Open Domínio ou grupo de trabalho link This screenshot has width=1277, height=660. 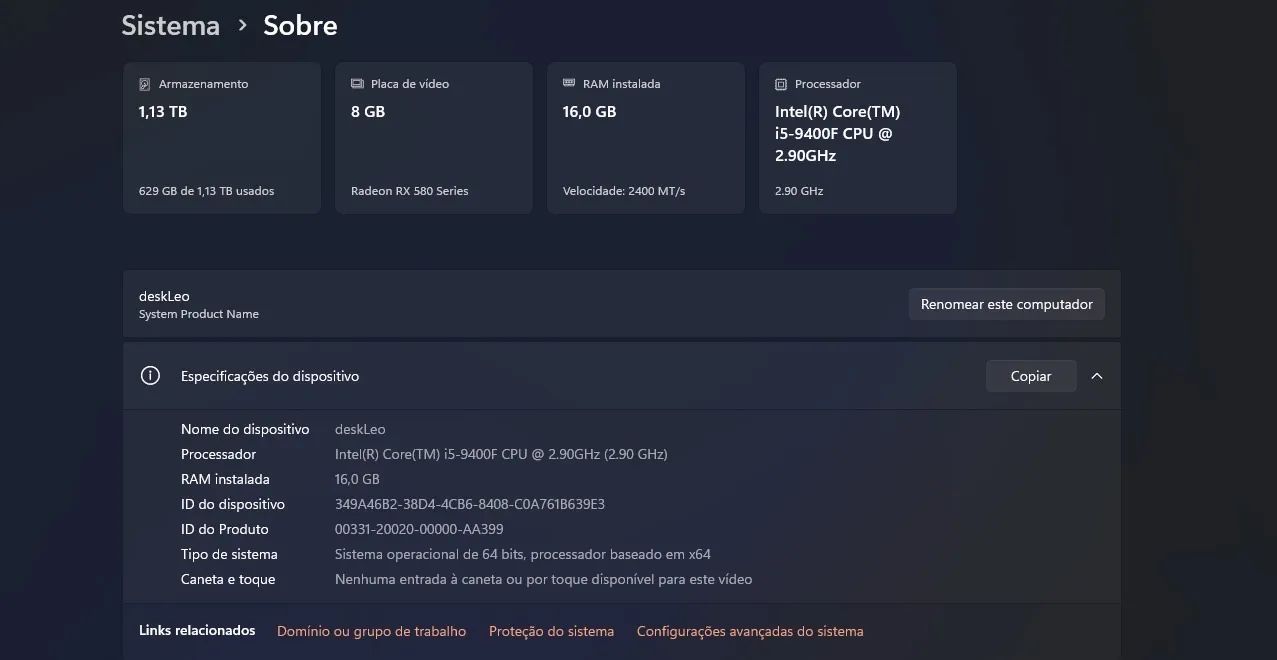pos(372,631)
